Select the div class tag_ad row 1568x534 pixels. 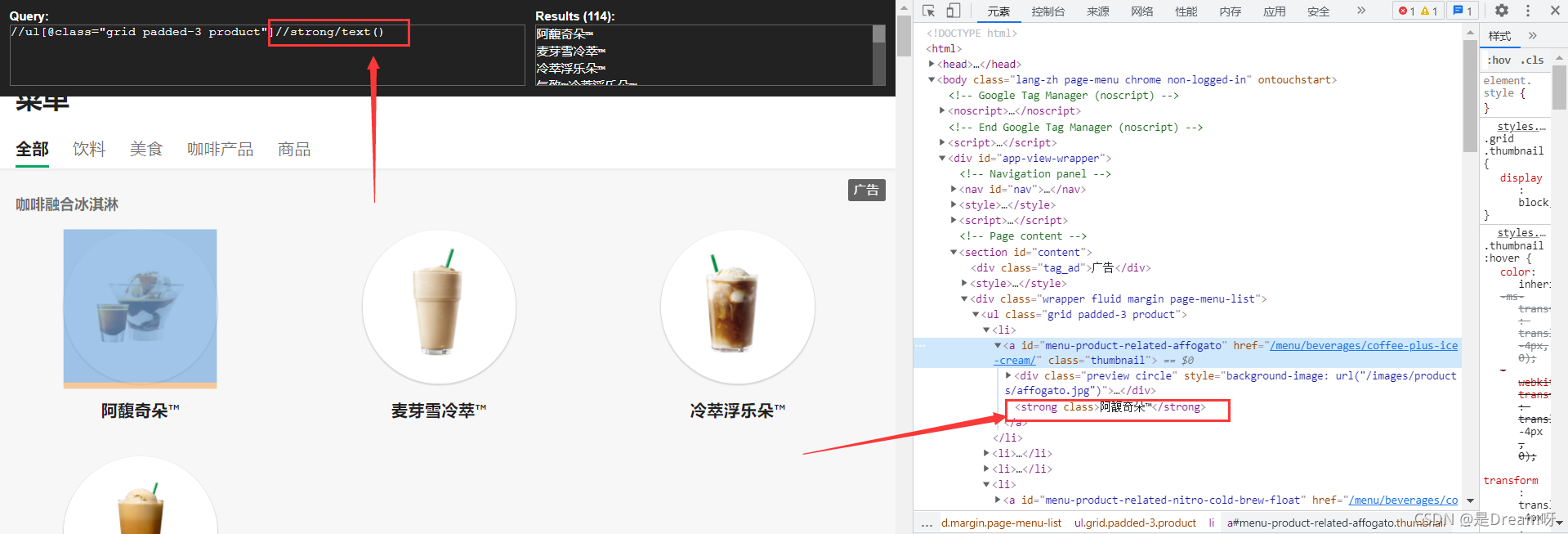(1061, 267)
